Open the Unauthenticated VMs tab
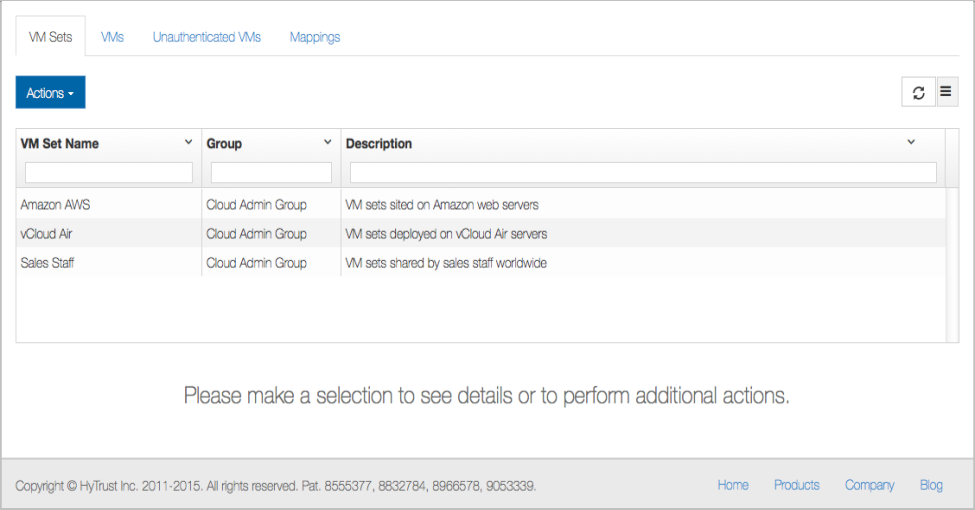The height and width of the screenshot is (510, 975). tap(206, 37)
